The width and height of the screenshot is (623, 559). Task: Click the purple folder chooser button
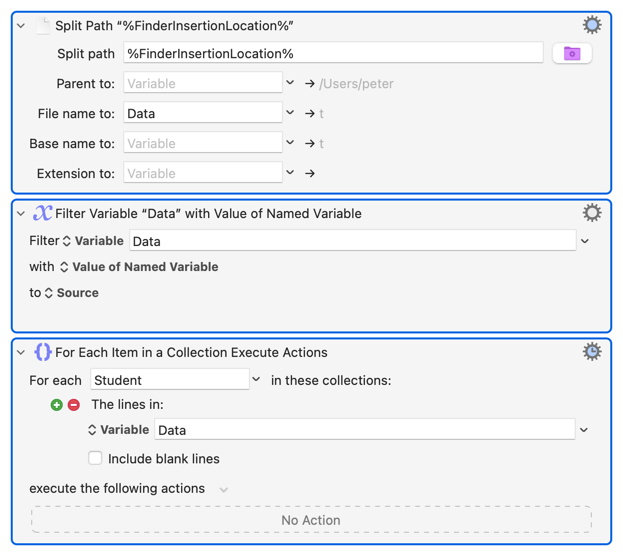point(572,53)
